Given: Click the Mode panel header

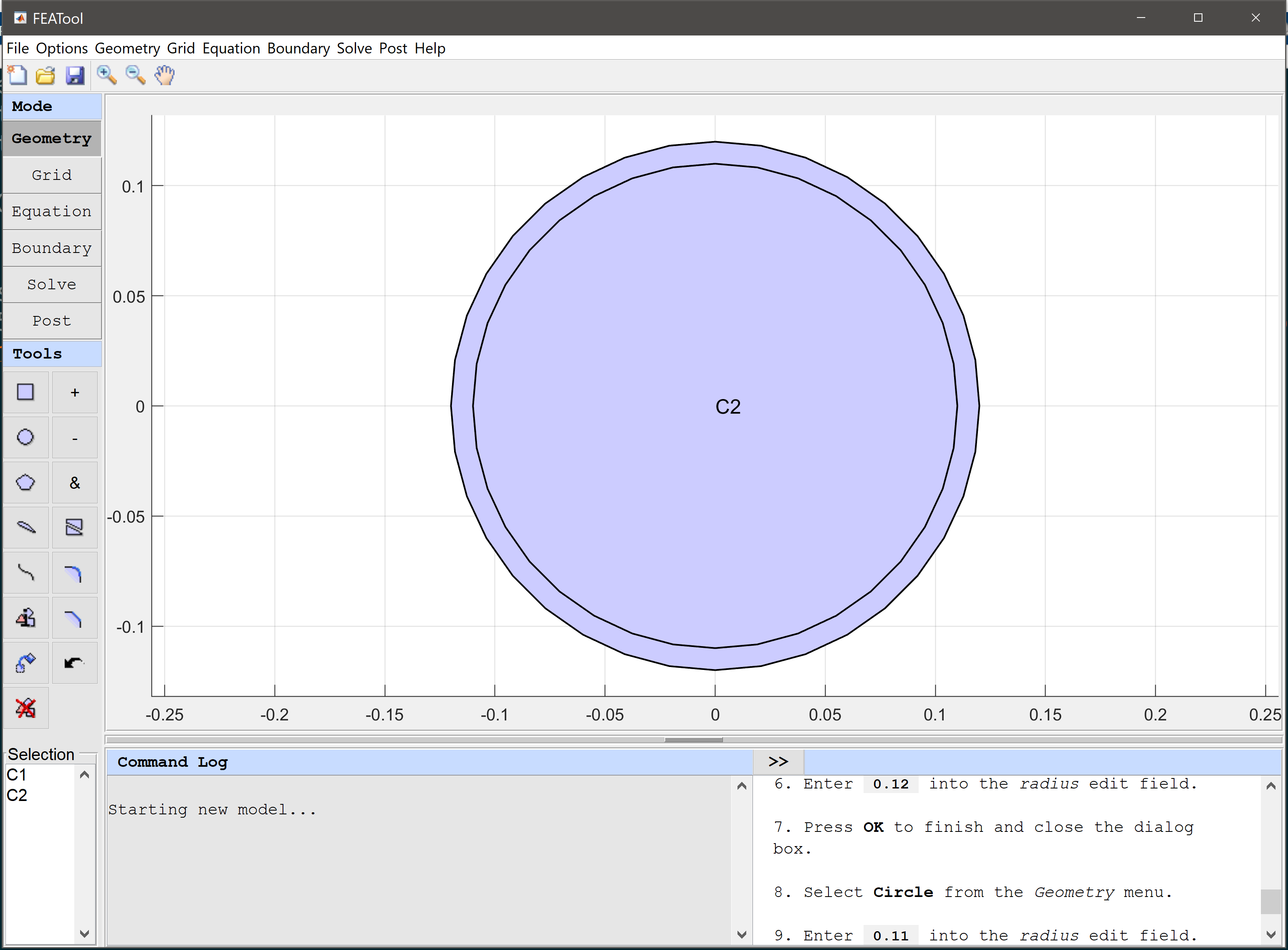Looking at the screenshot, I should point(52,106).
